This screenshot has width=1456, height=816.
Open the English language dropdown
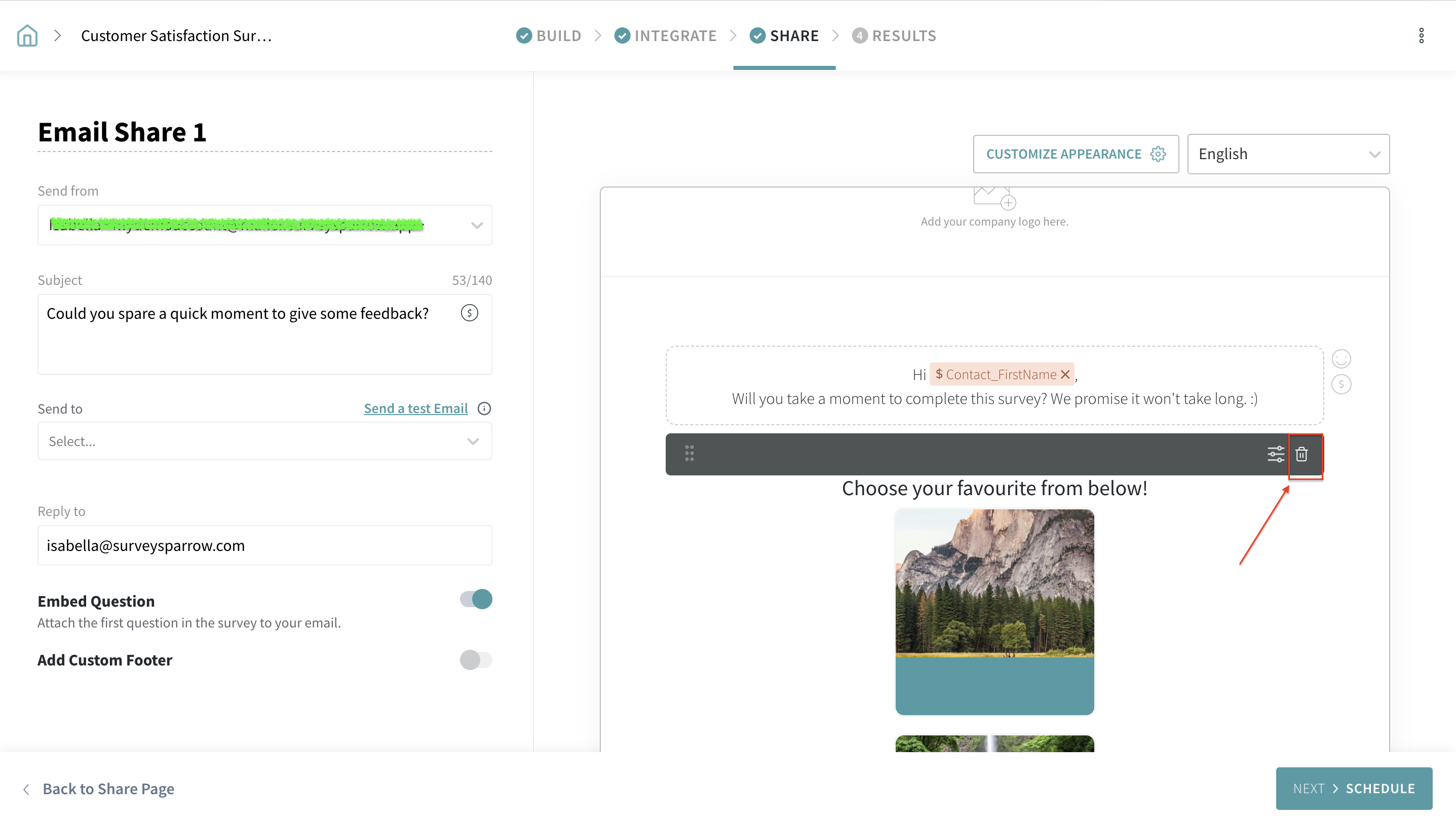click(1288, 154)
